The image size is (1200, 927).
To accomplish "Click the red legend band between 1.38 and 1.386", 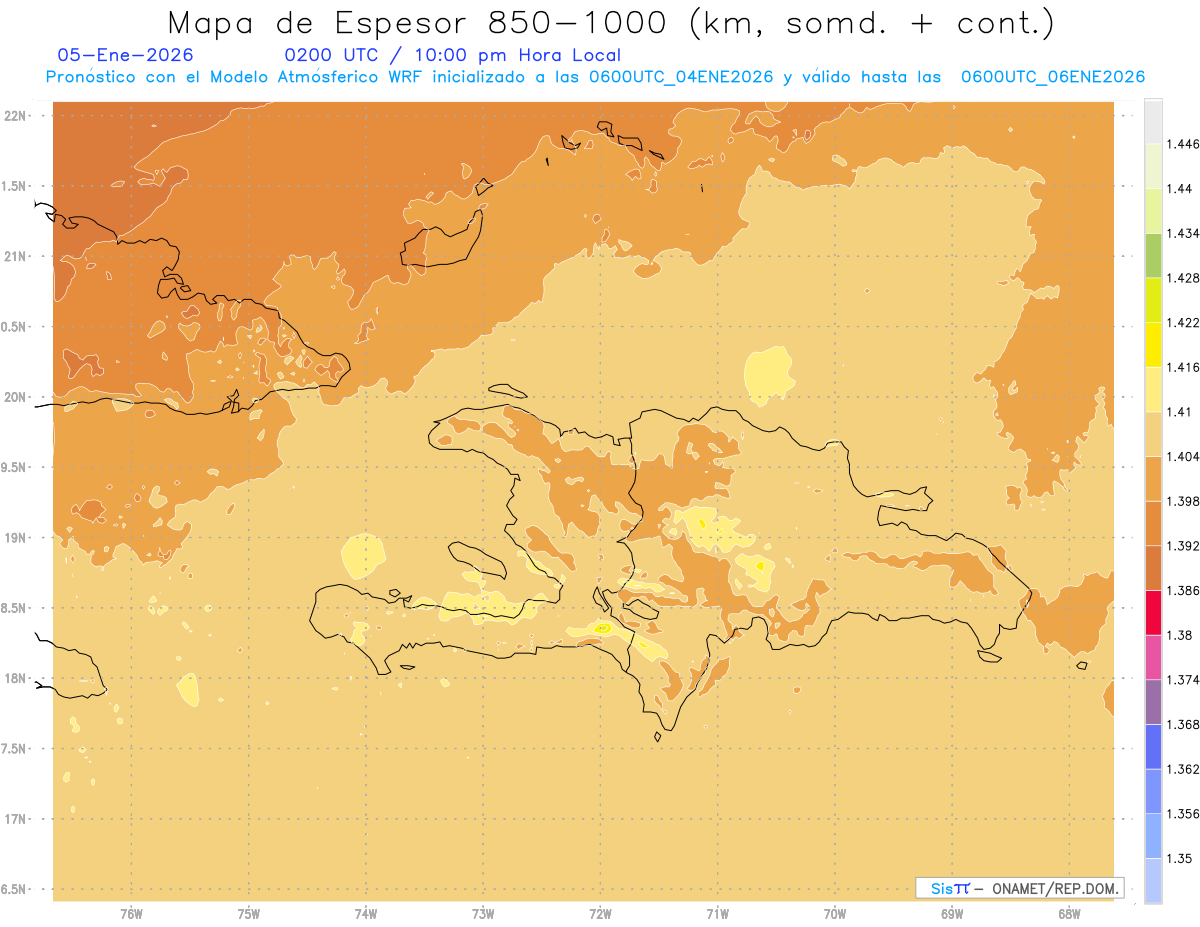I will [1153, 613].
